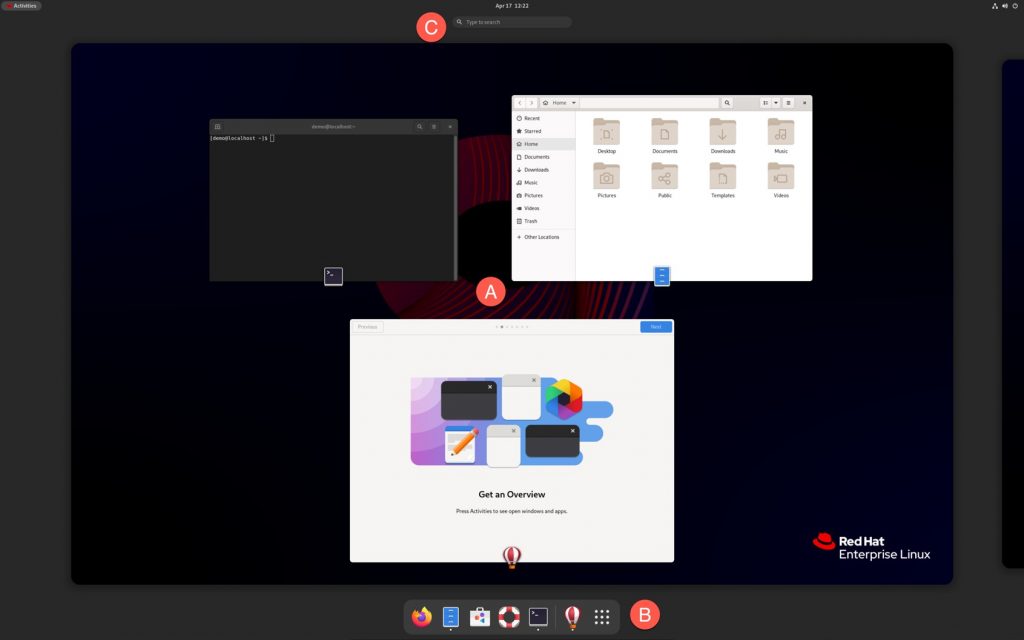Click the back navigation arrow in Files
The image size is (1024, 640).
(520, 102)
